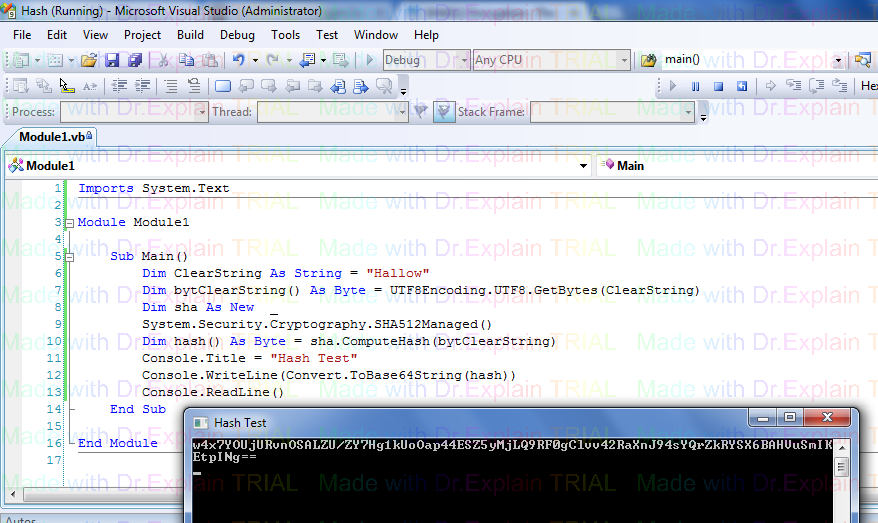This screenshot has height=523, width=878.
Task: Click the Uncomment Selected Lines icon
Action: (x=194, y=86)
